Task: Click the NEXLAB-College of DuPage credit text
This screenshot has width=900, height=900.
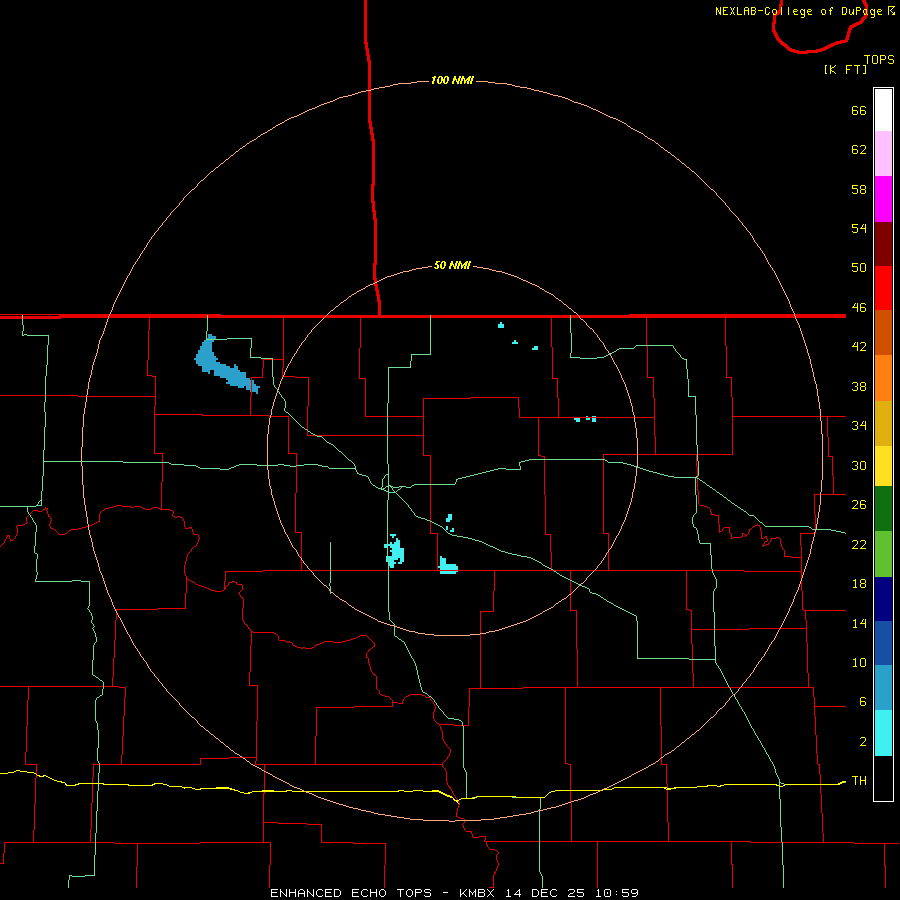Action: [798, 11]
